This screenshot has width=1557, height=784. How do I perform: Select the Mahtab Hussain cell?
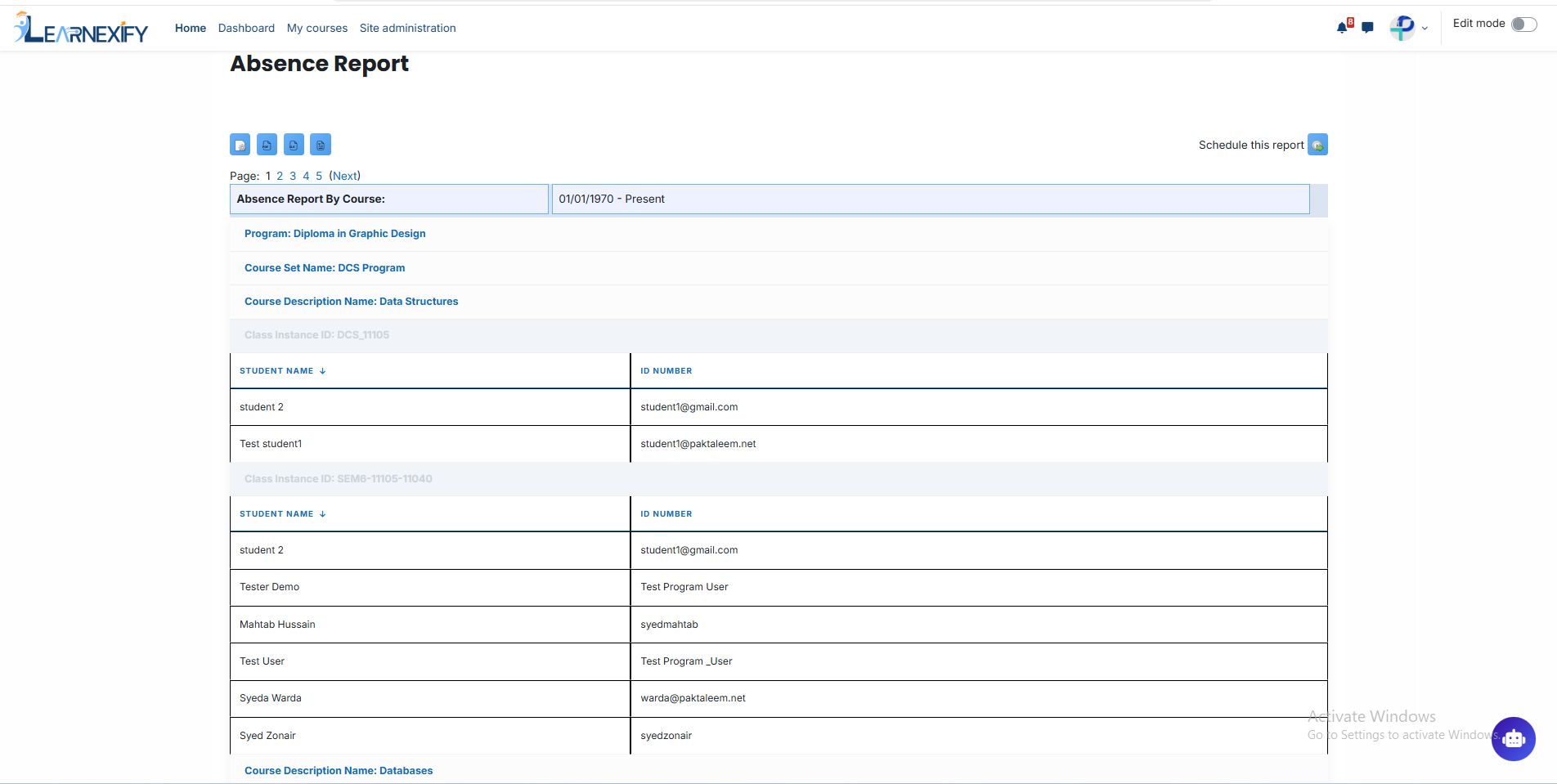coord(430,625)
